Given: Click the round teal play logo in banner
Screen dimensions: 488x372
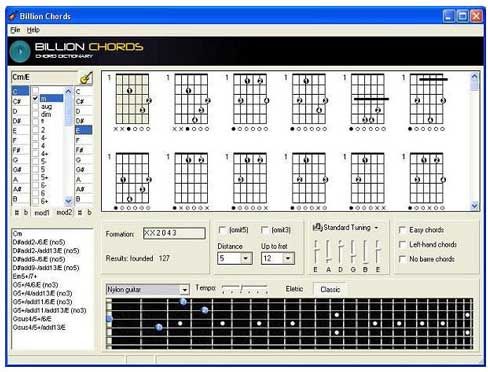Looking at the screenshot, I should point(20,52).
